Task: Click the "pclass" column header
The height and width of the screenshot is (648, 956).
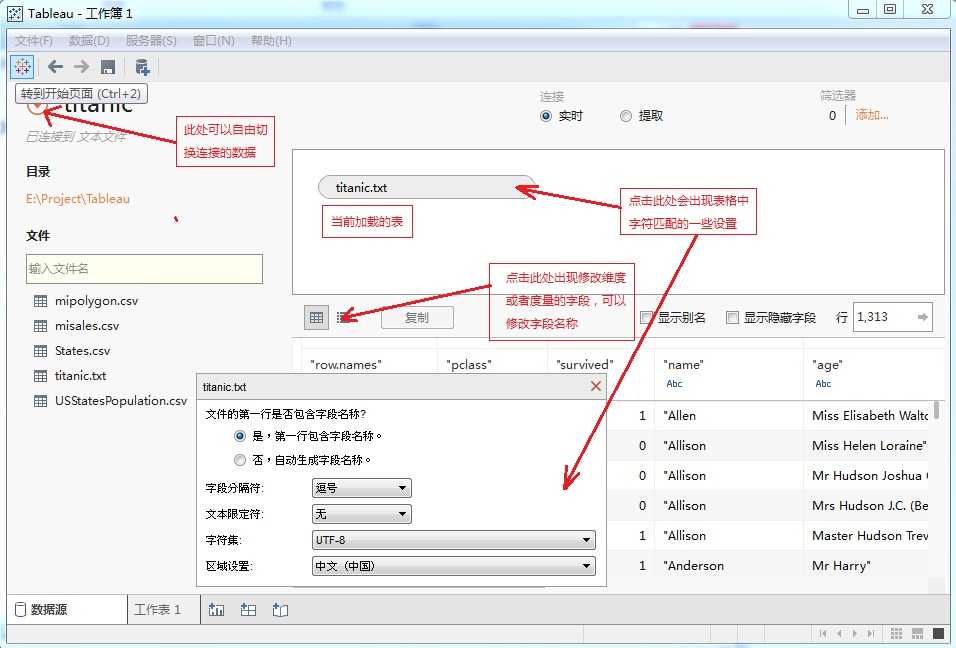Action: coord(469,365)
